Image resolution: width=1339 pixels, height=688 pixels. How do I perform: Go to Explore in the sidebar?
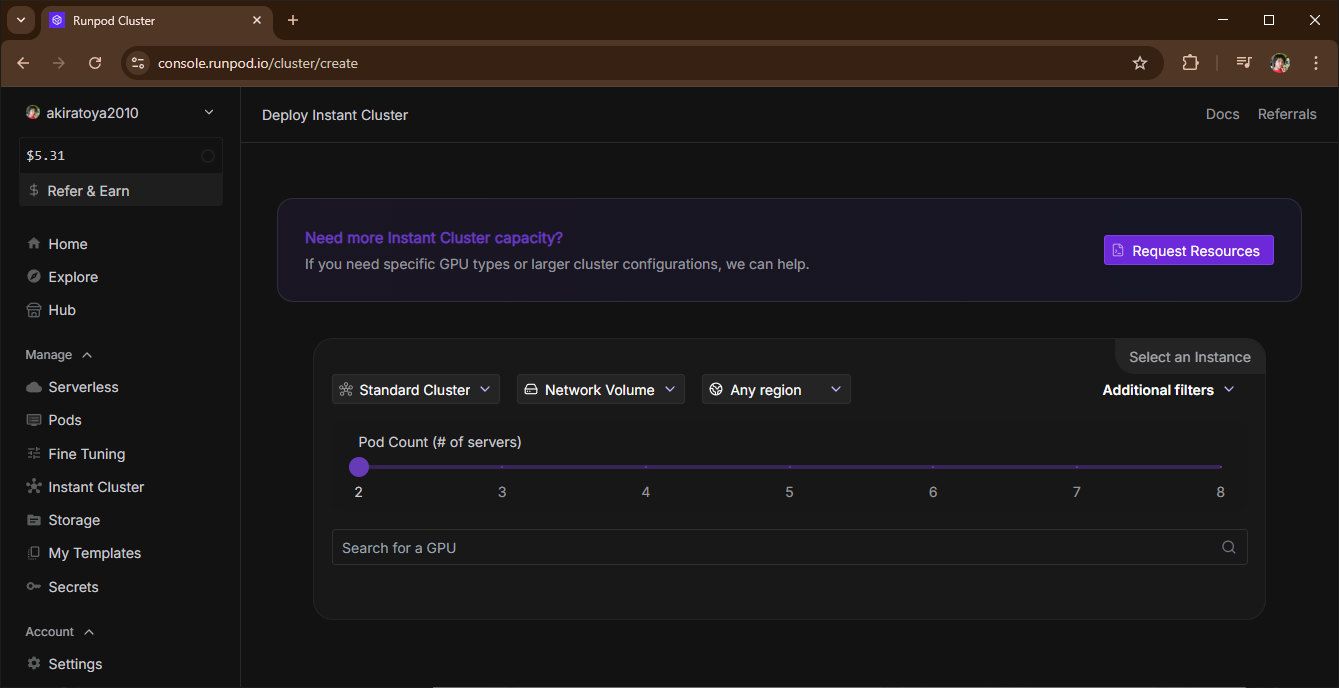[x=62, y=277]
